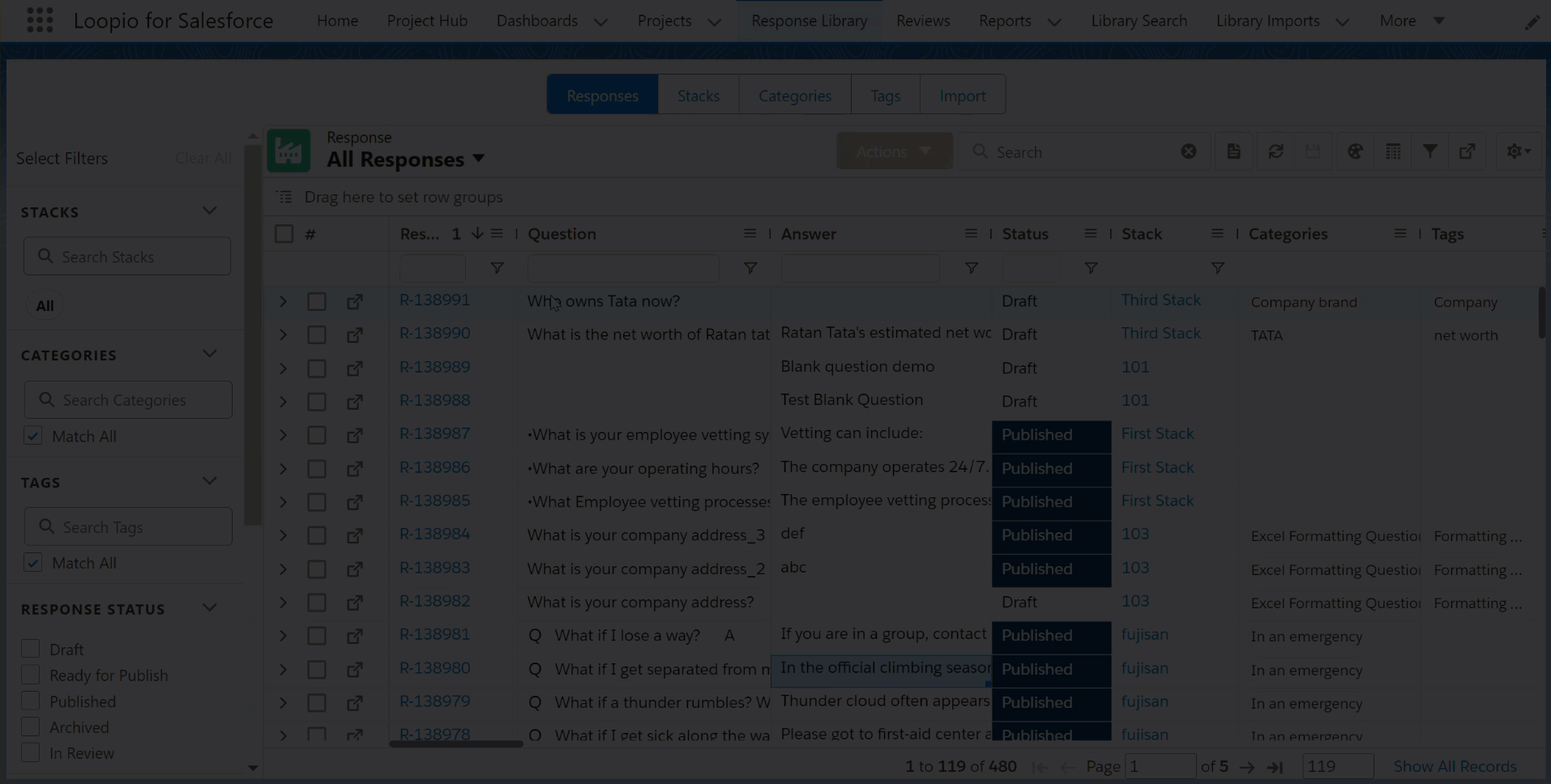This screenshot has height=784, width=1551.
Task: Open the color palette theme icon
Action: (1355, 151)
